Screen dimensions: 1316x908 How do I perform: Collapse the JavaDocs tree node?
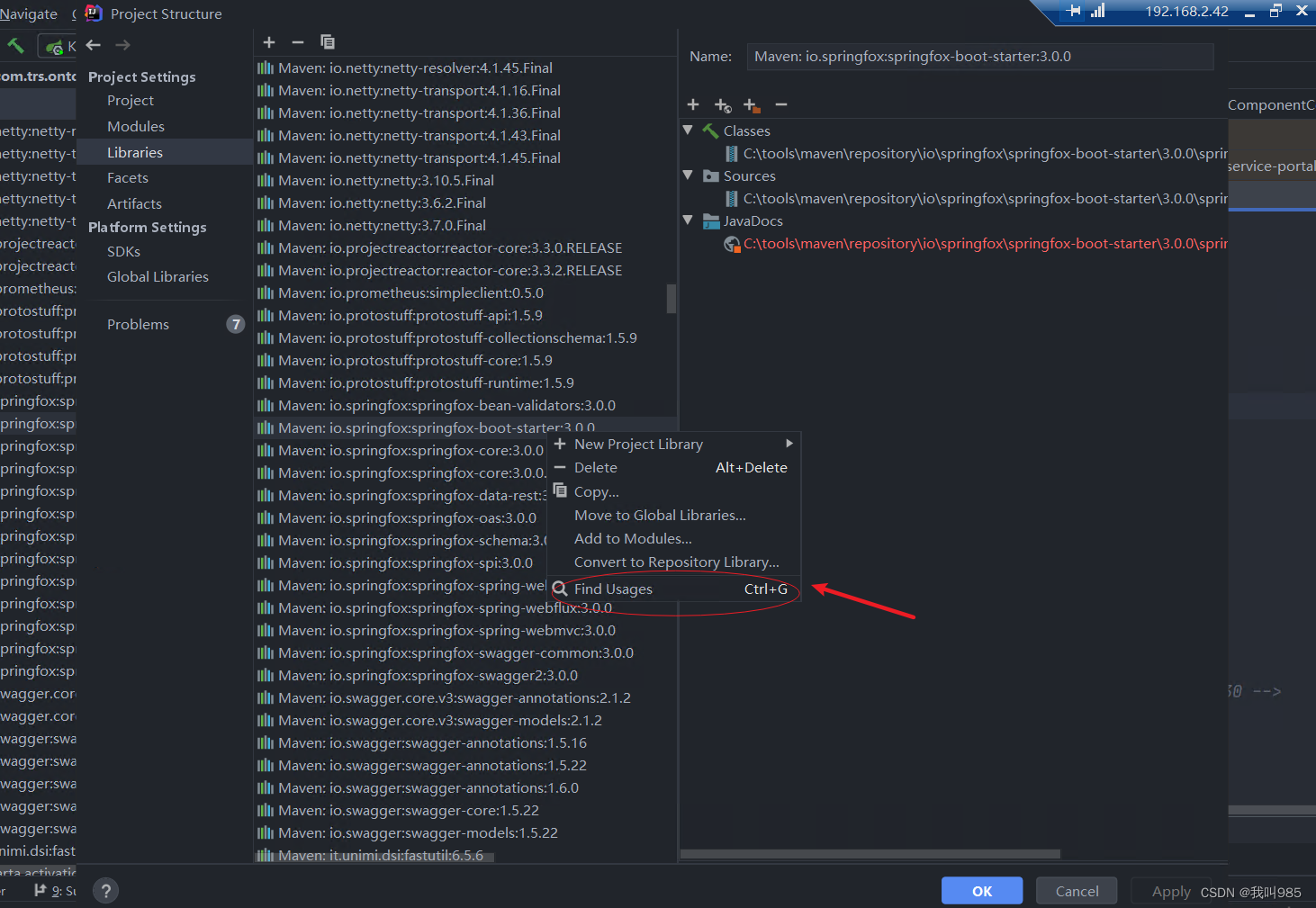point(689,220)
